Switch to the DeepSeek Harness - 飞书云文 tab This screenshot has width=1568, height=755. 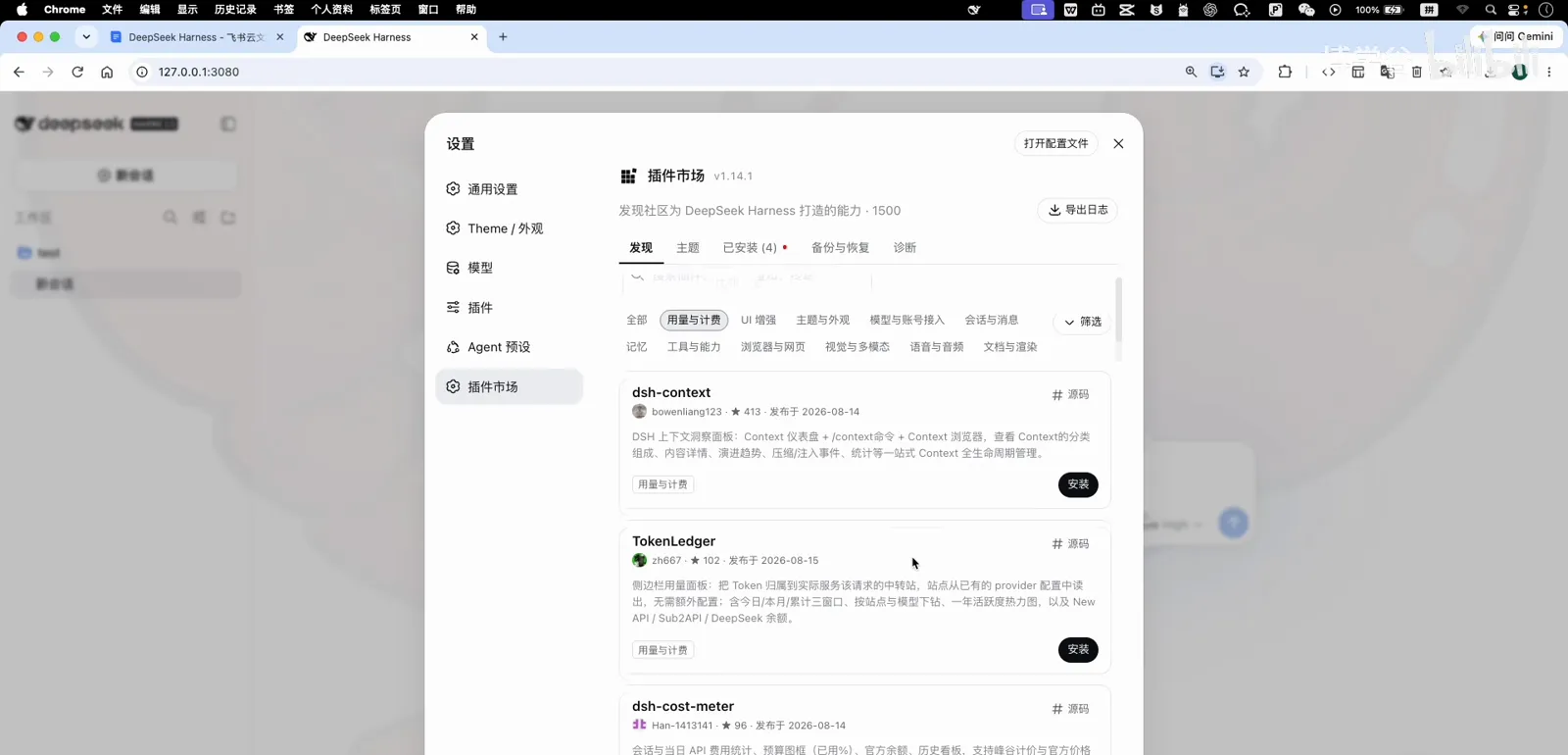pyautogui.click(x=196, y=37)
